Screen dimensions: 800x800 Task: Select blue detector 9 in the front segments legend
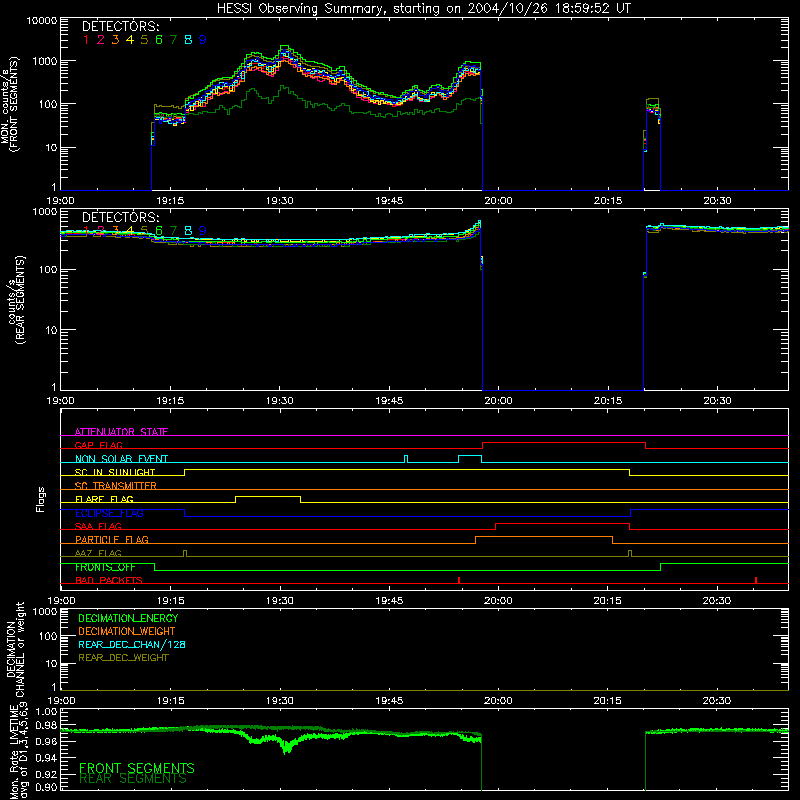click(x=203, y=40)
